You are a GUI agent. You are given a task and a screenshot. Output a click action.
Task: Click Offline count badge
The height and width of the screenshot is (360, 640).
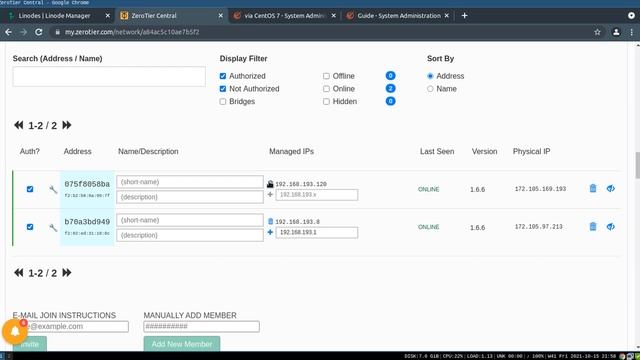coord(390,76)
